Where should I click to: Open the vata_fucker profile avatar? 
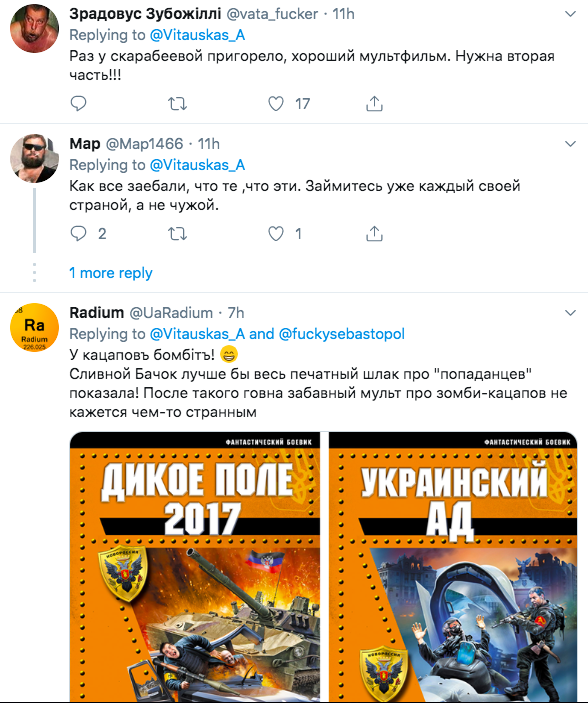[35, 29]
